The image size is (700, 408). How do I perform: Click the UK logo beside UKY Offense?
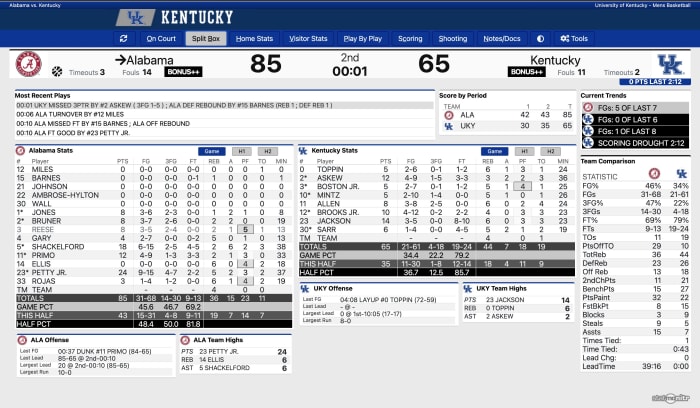tap(304, 288)
